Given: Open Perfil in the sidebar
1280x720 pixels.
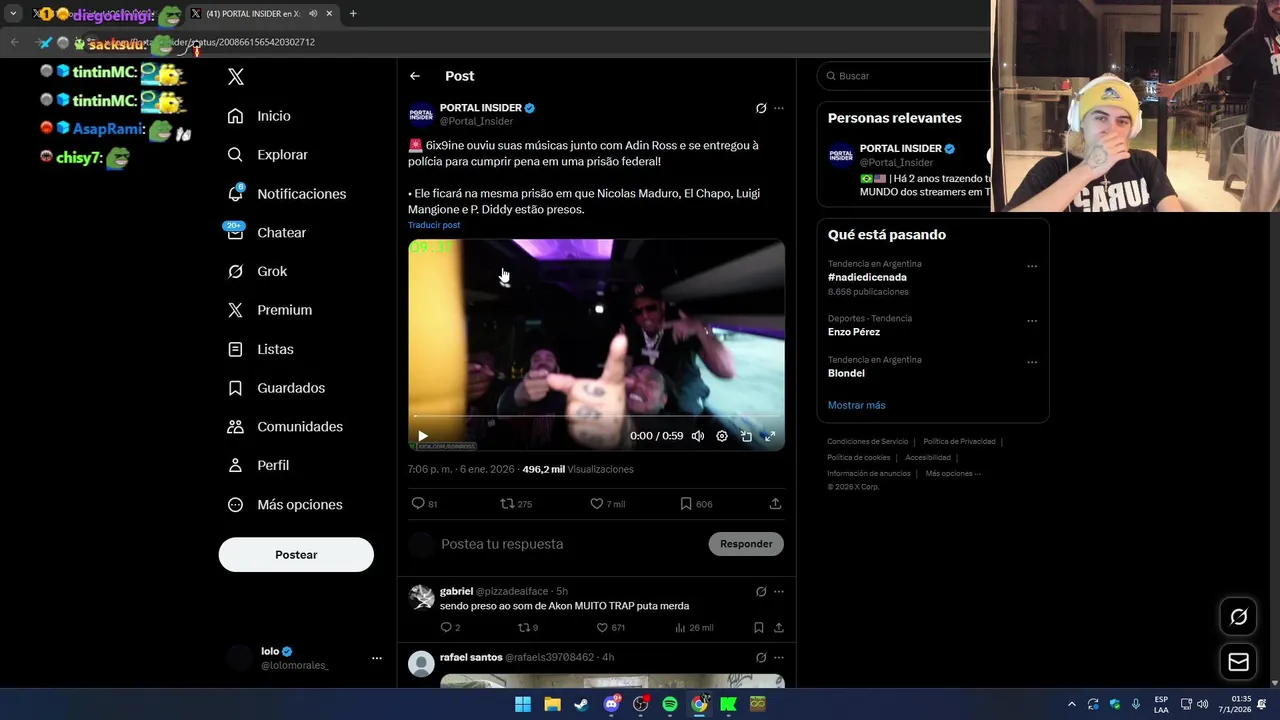Looking at the screenshot, I should [x=258, y=465].
